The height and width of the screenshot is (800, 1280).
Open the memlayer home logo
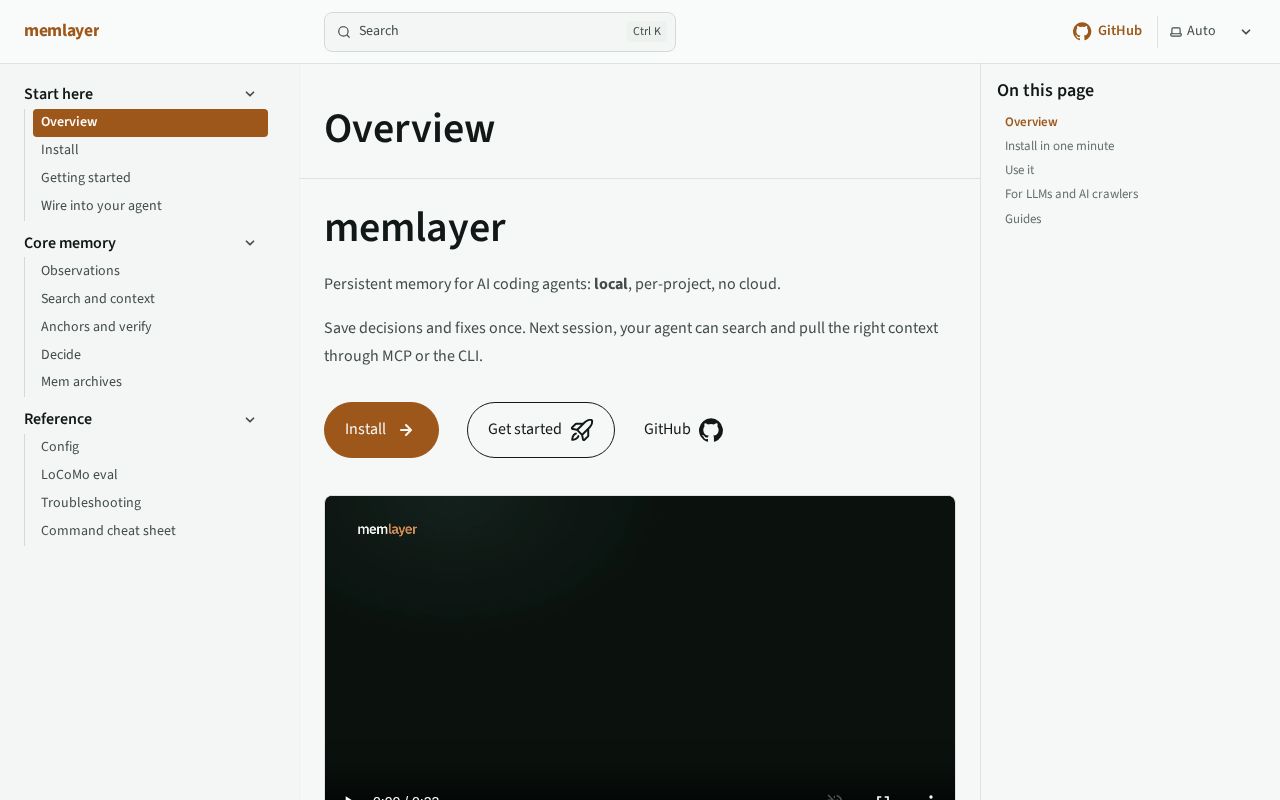pyautogui.click(x=62, y=31)
